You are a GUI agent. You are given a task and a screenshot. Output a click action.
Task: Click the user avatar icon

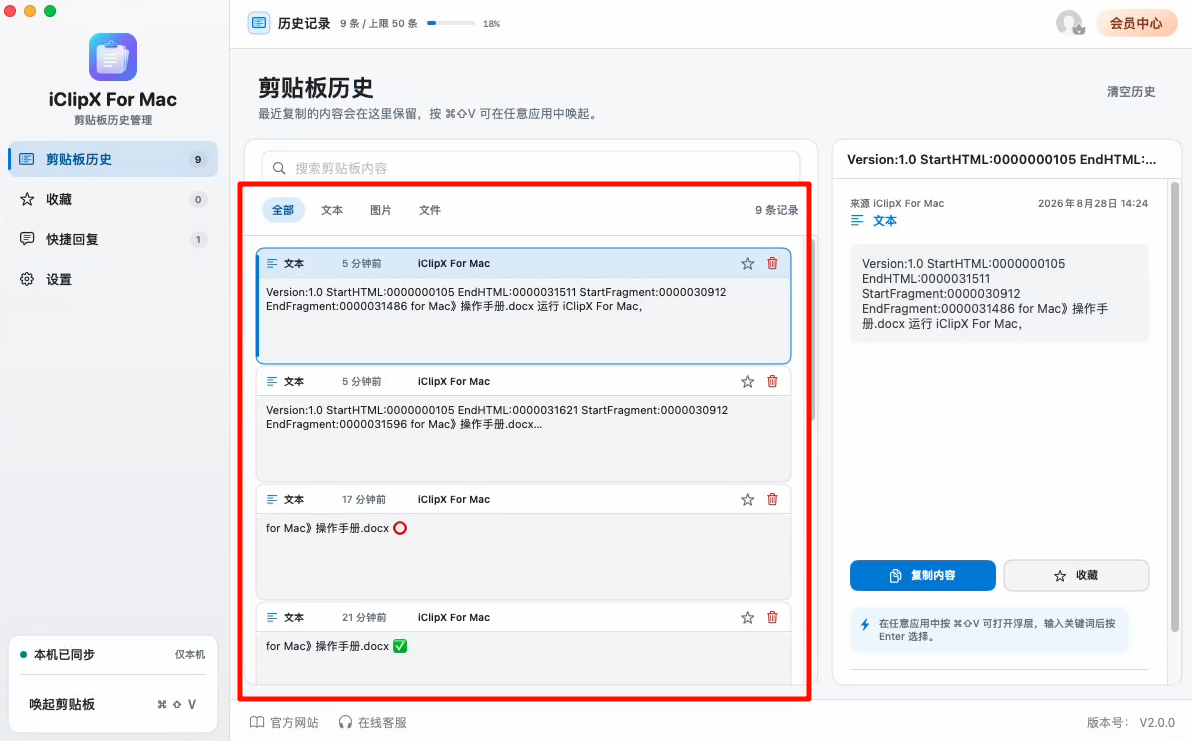[x=1070, y=23]
